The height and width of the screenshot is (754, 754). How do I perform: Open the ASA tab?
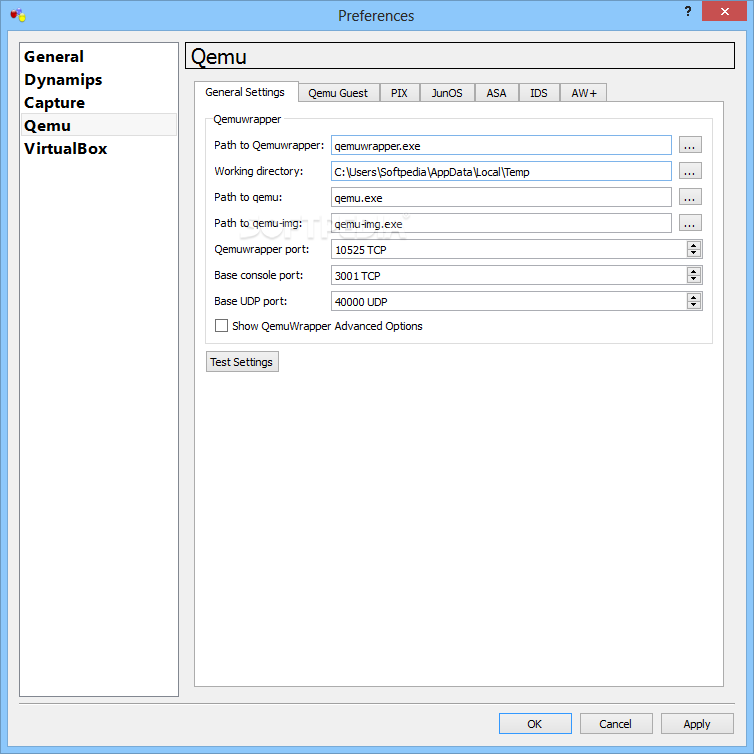pyautogui.click(x=496, y=93)
